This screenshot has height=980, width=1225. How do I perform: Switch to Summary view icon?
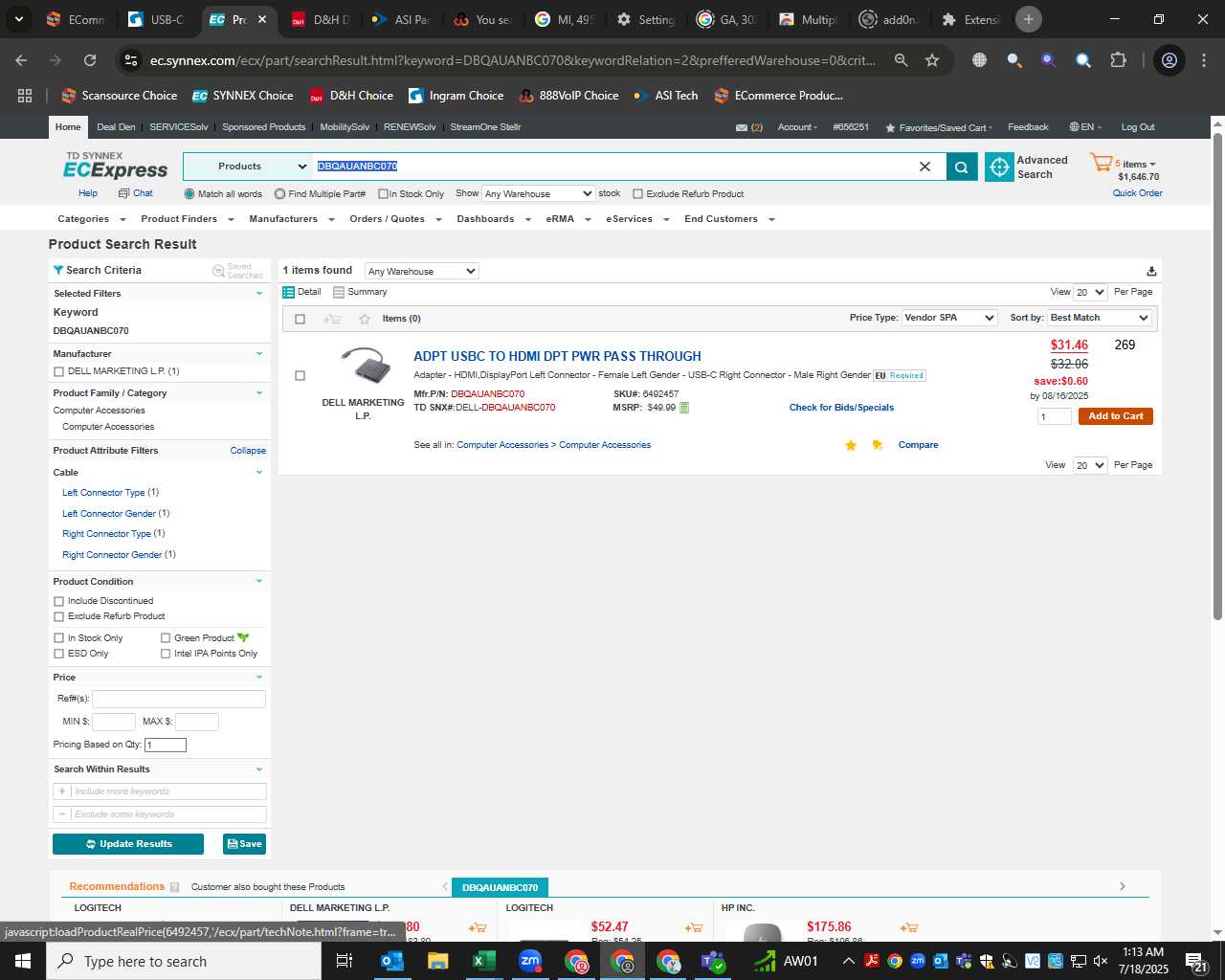[339, 292]
